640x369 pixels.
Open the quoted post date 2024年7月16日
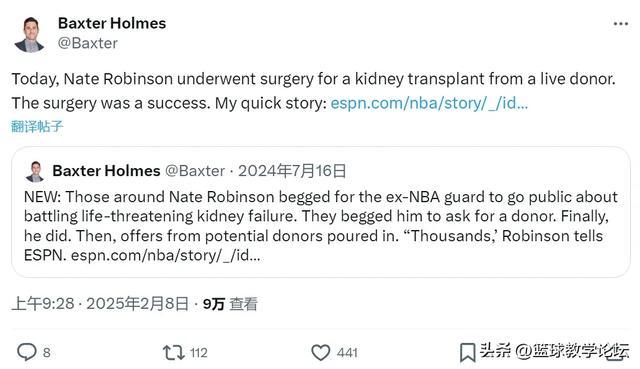coord(292,171)
